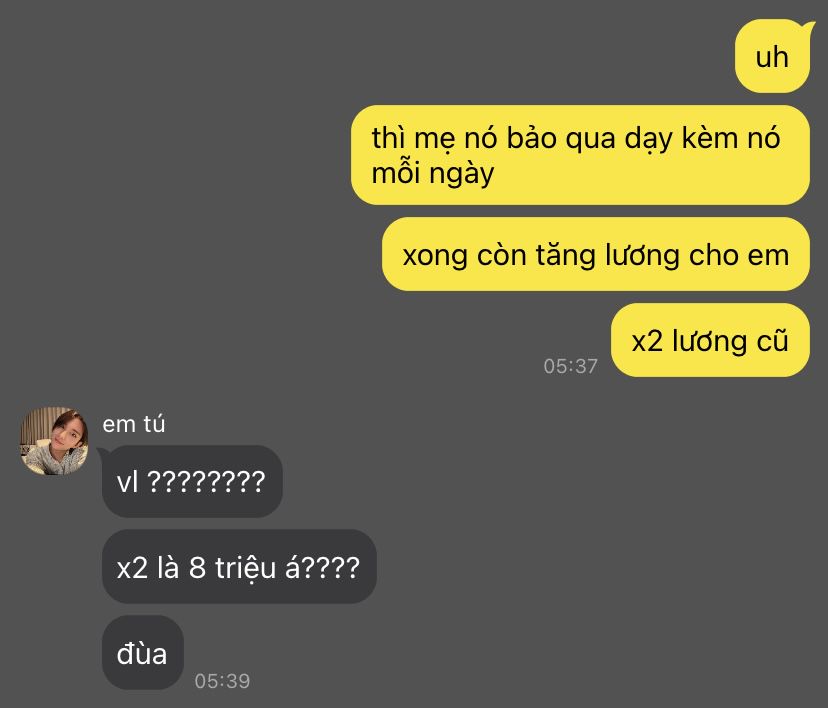Click the question marks after "vl"
This screenshot has width=828, height=708.
[206, 482]
